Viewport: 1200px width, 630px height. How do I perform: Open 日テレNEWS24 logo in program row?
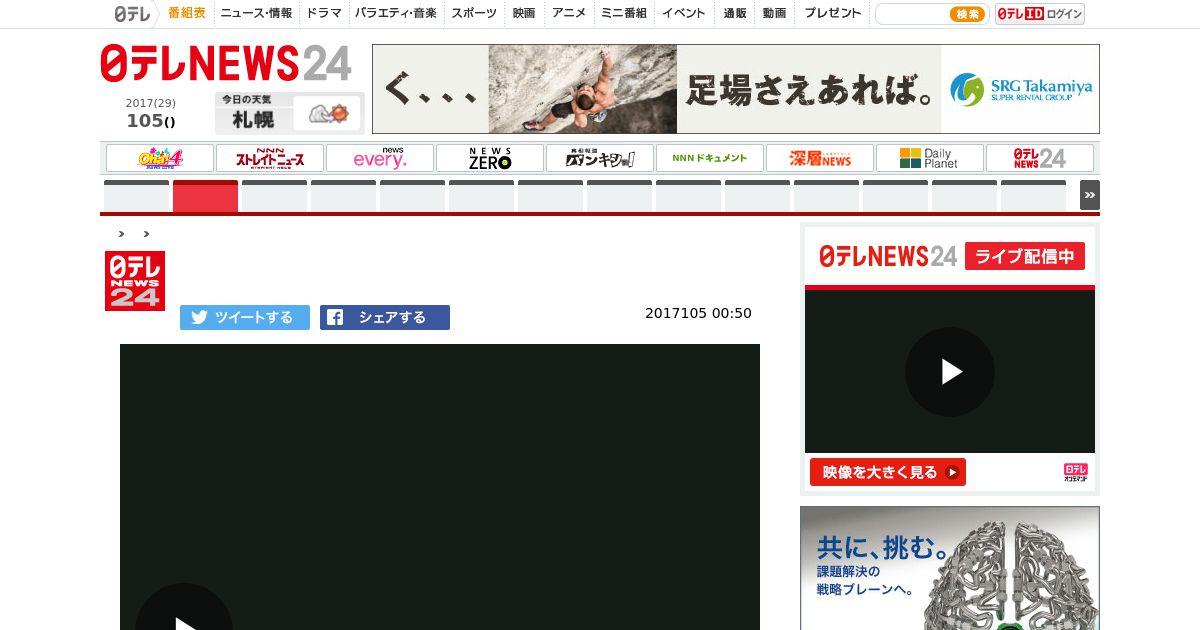pos(1040,158)
